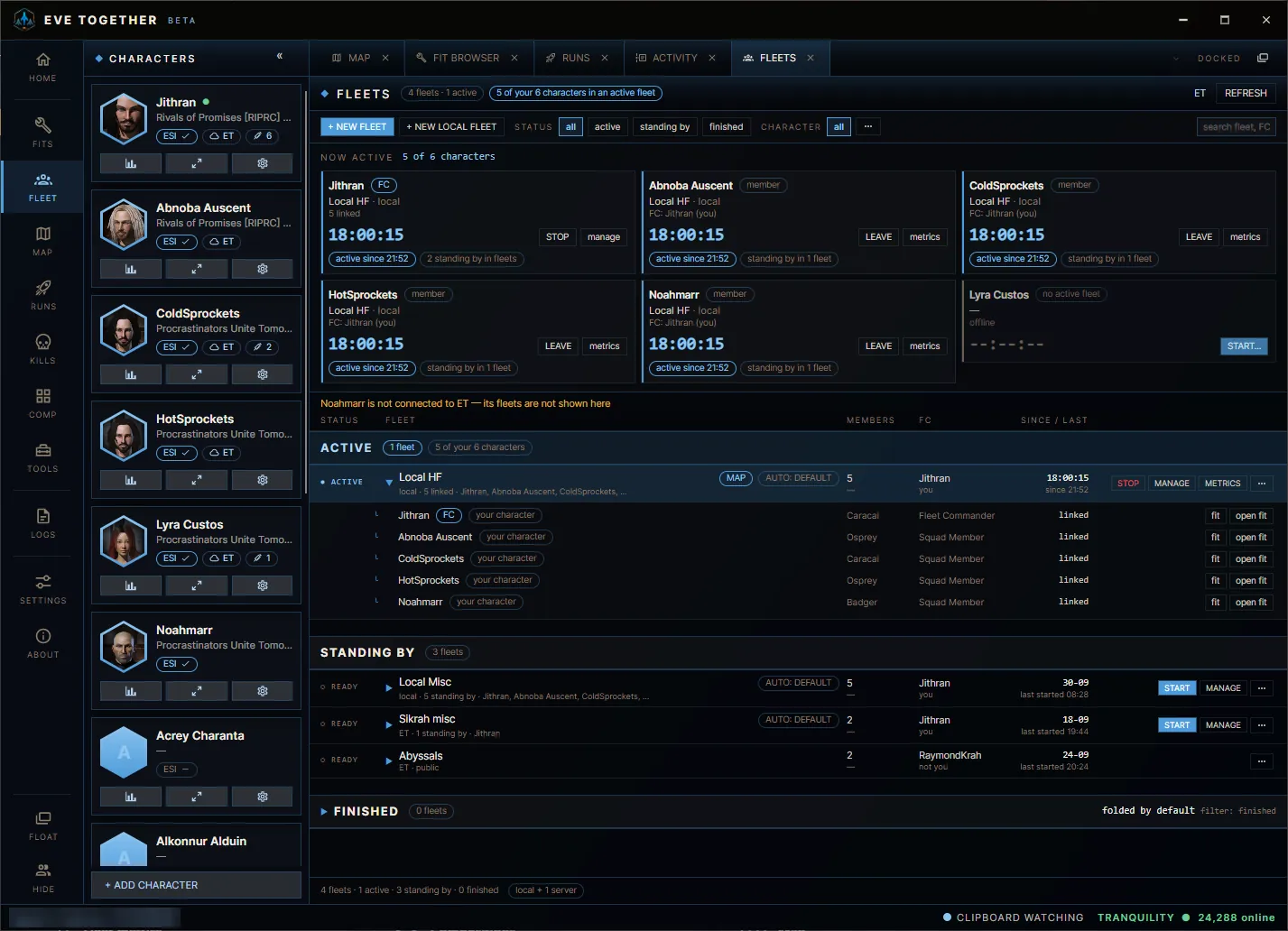The height and width of the screenshot is (931, 1288).
Task: Start the Local Misc fleet
Action: [x=1177, y=688]
